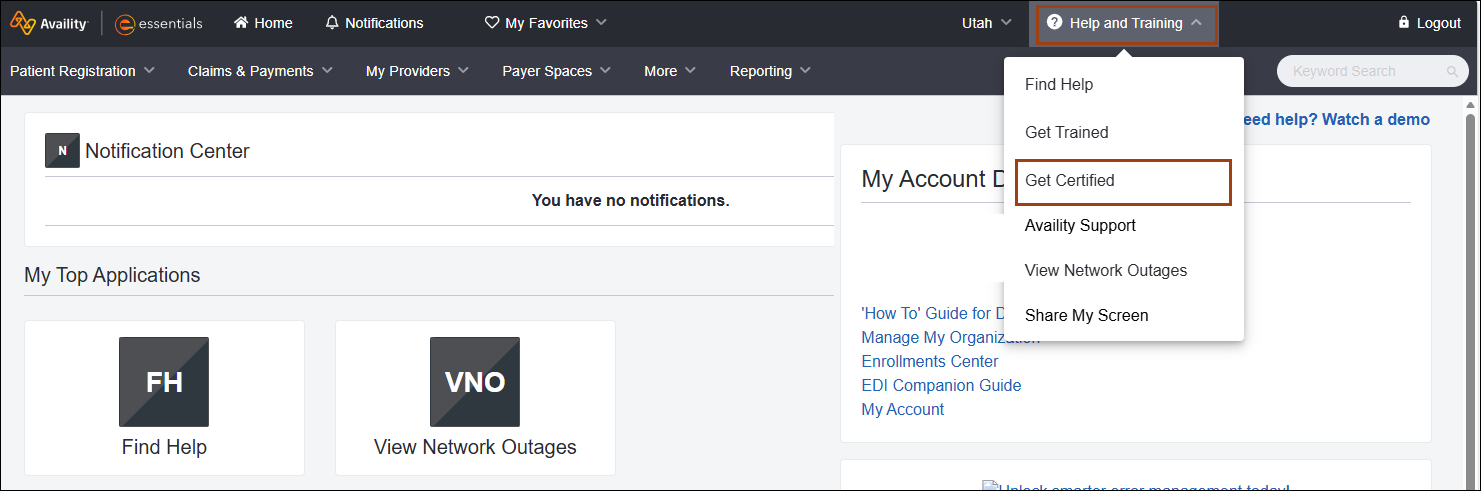
Task: Expand the Patient Registration menu
Action: tap(82, 71)
